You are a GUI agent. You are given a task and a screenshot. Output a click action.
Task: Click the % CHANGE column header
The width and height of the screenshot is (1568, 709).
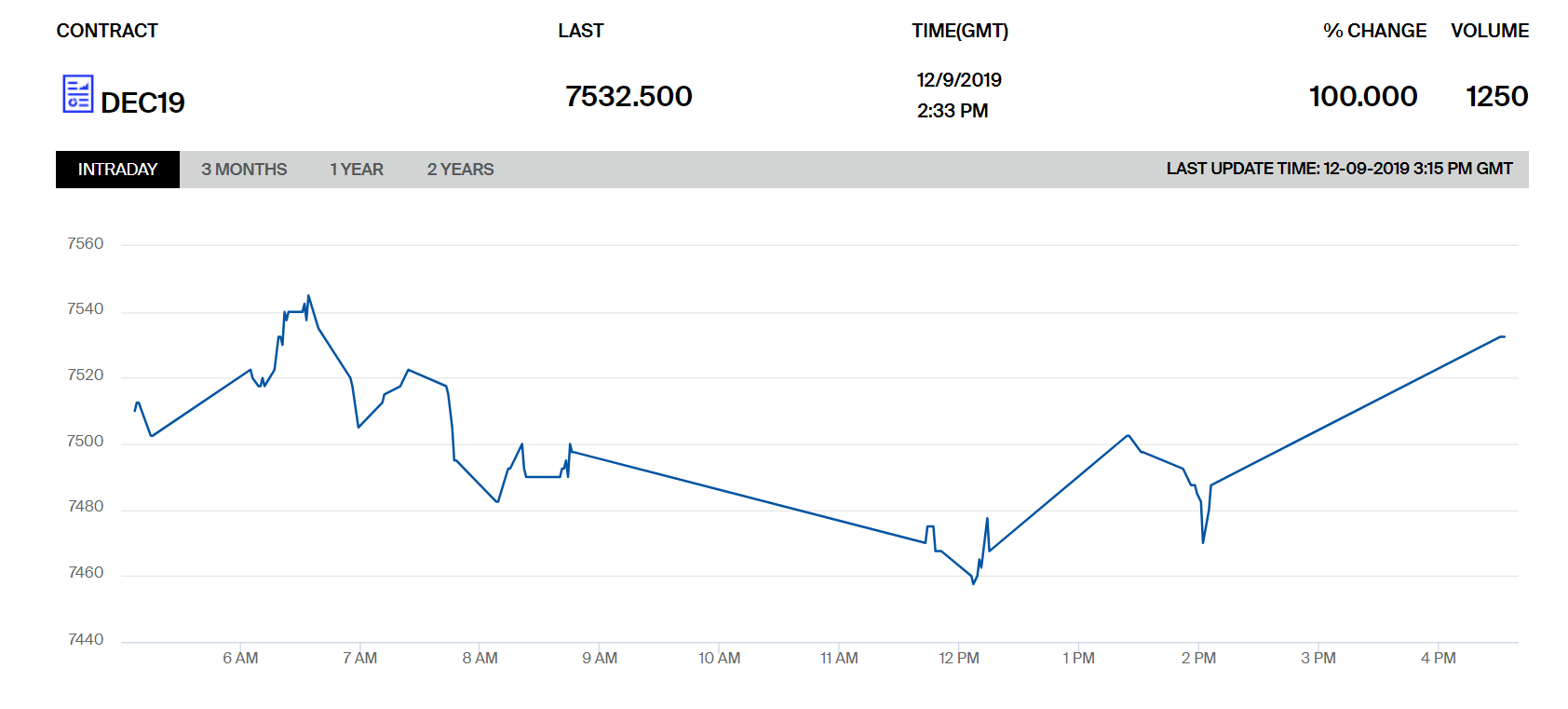(x=1374, y=31)
